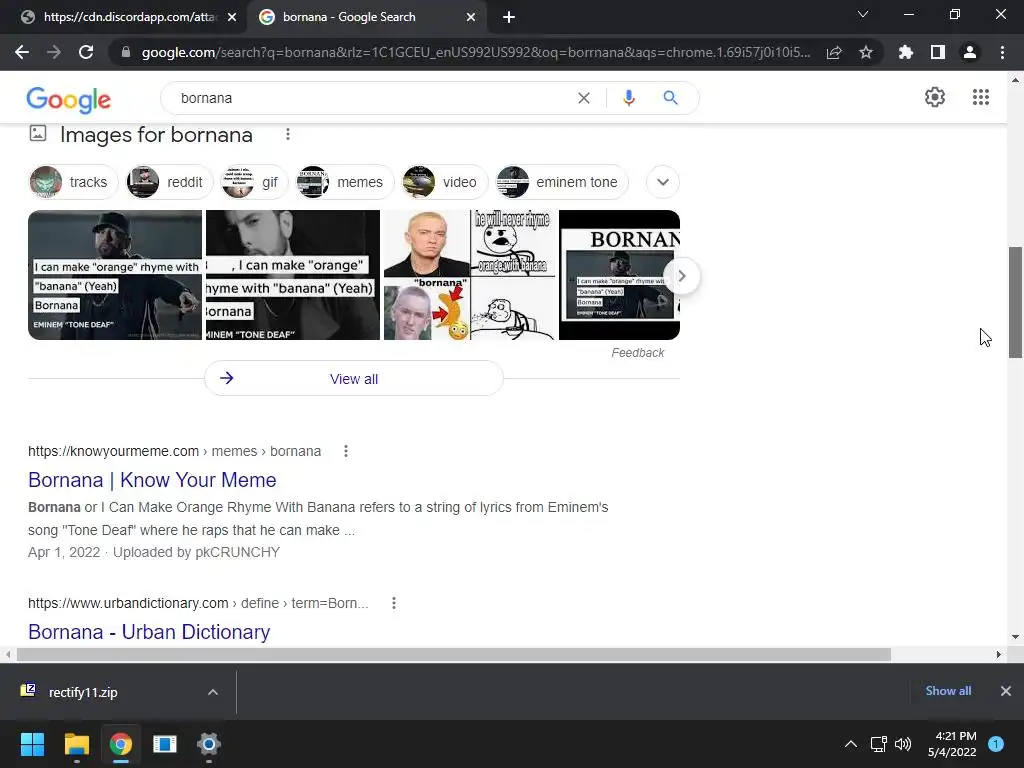Click the vertical scrollbar thumb
The image size is (1024, 768).
coord(1015,302)
